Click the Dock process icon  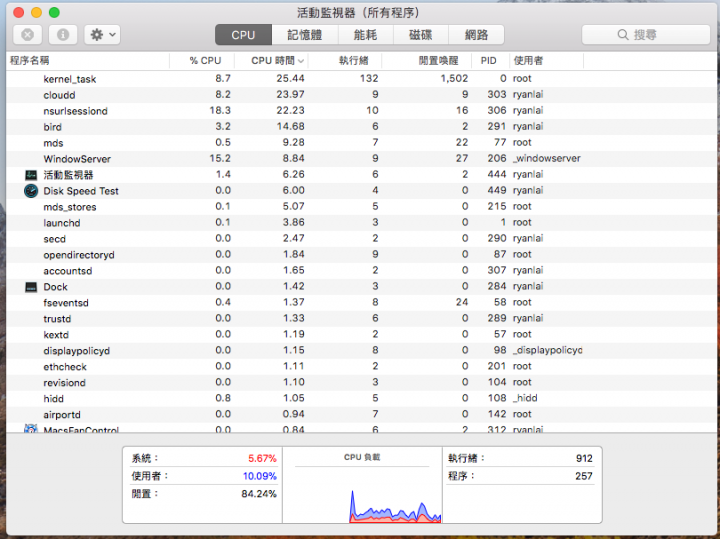pyautogui.click(x=31, y=287)
